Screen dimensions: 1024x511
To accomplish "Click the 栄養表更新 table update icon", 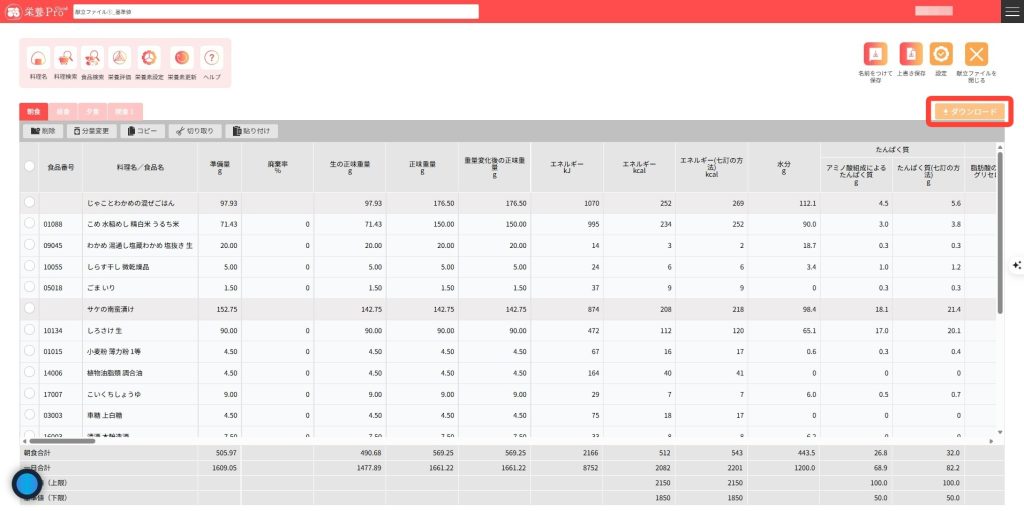I will tap(181, 59).
